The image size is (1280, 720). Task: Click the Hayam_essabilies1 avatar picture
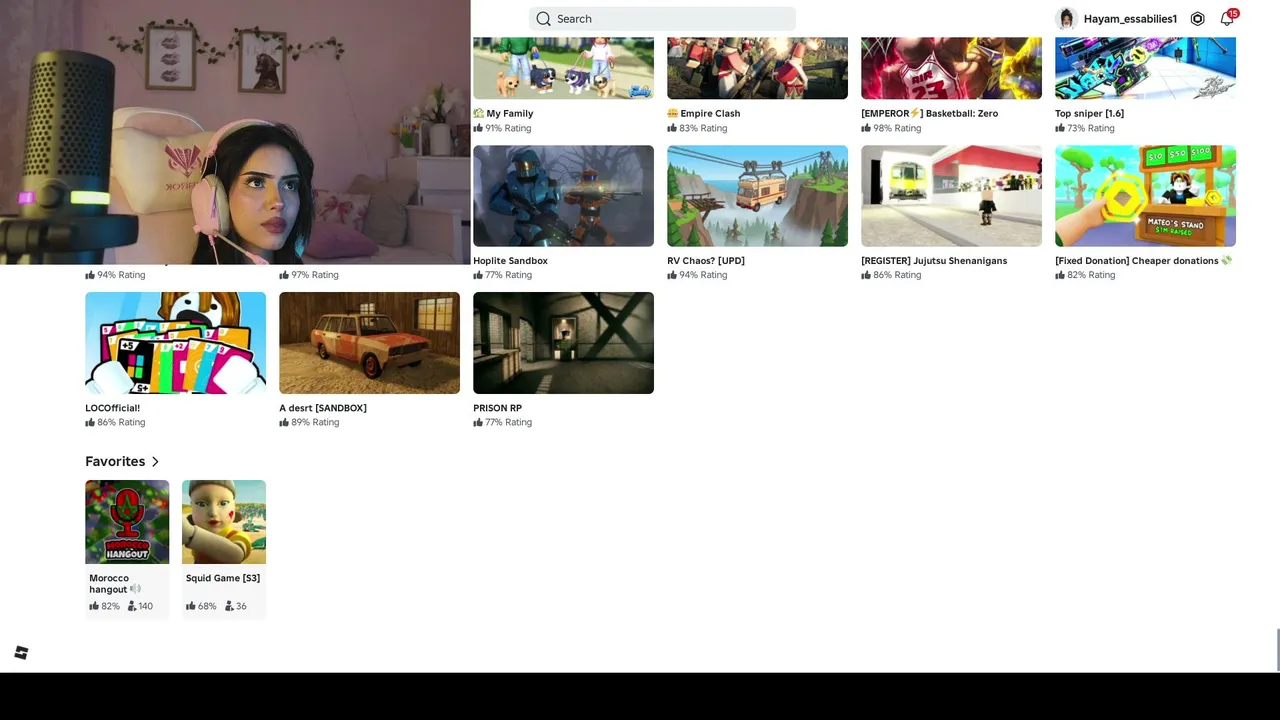pos(1066,19)
